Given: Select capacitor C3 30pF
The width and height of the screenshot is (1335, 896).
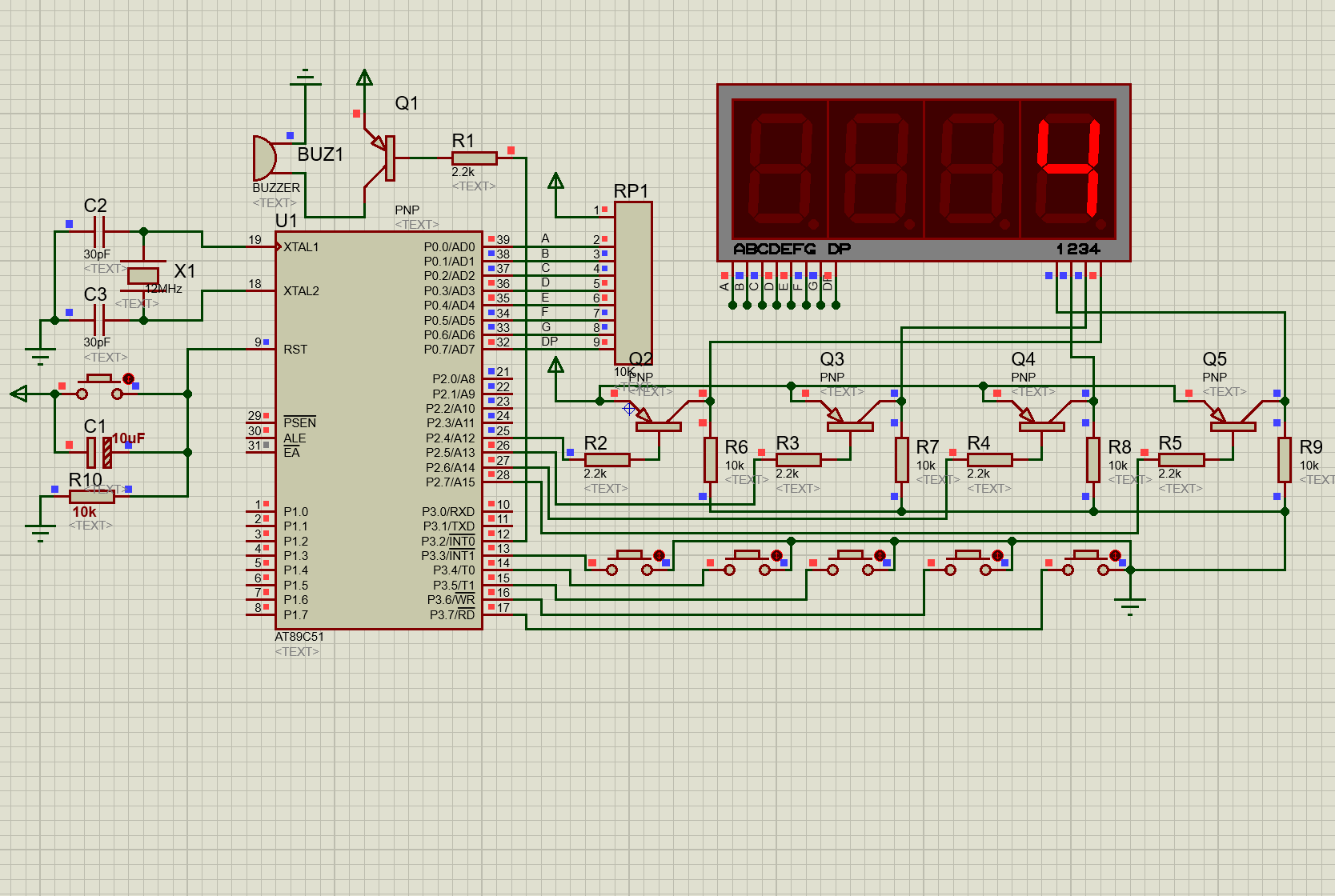Looking at the screenshot, I should [x=99, y=320].
